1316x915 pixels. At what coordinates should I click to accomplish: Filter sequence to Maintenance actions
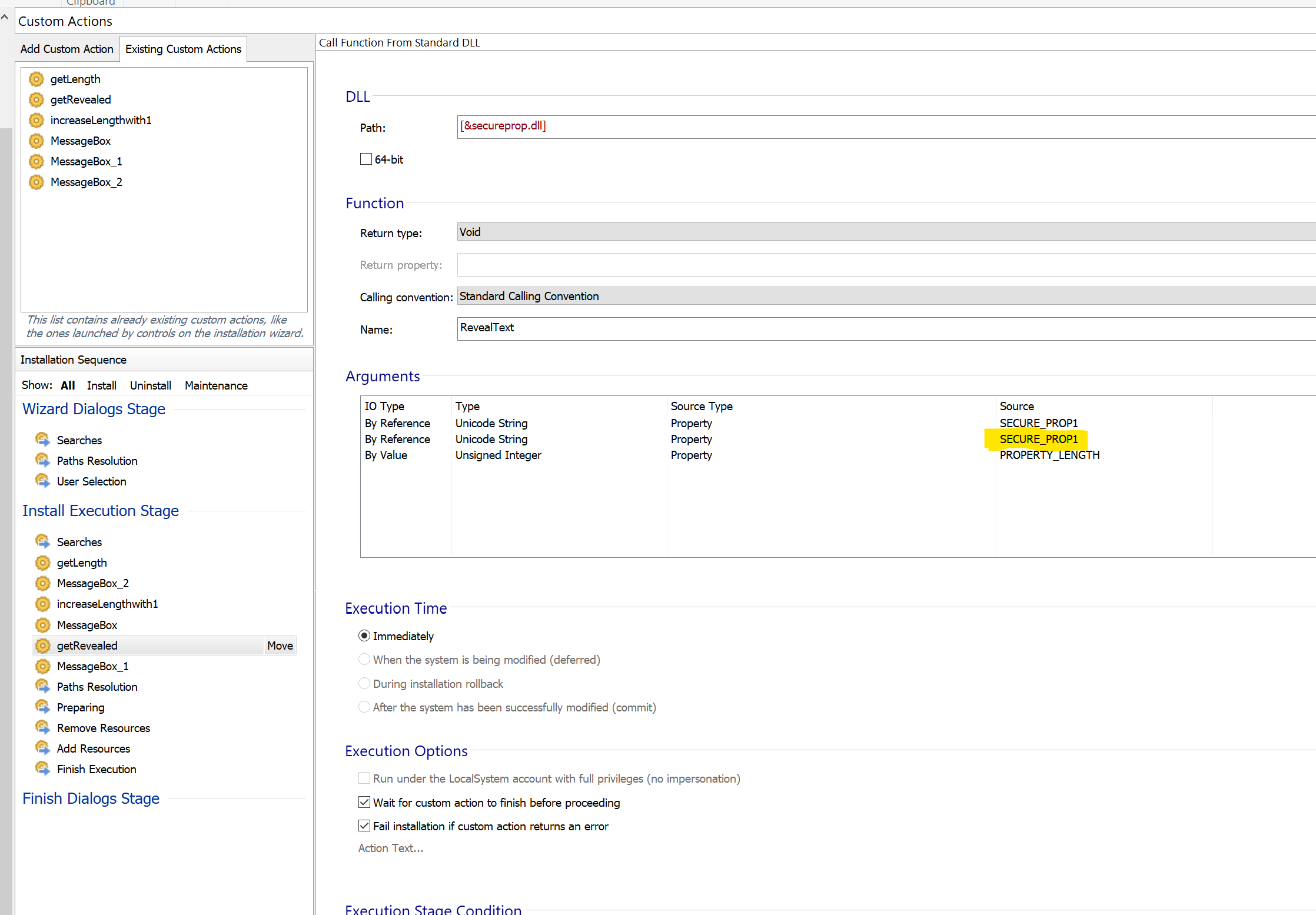216,385
